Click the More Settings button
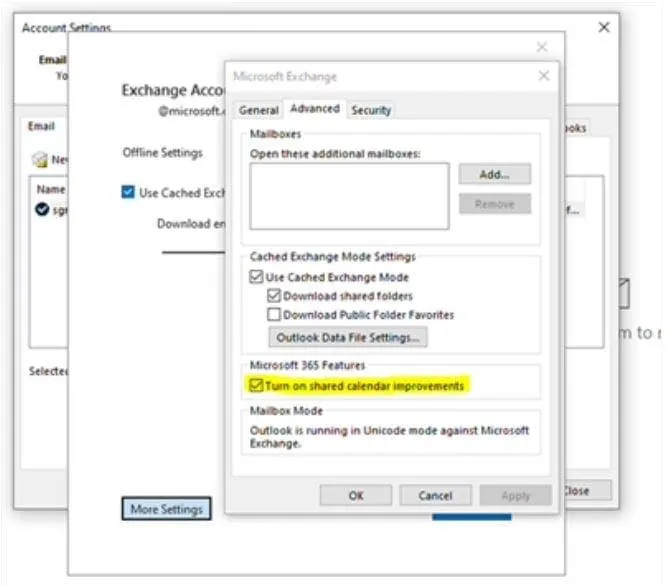The image size is (670, 586). pyautogui.click(x=167, y=509)
